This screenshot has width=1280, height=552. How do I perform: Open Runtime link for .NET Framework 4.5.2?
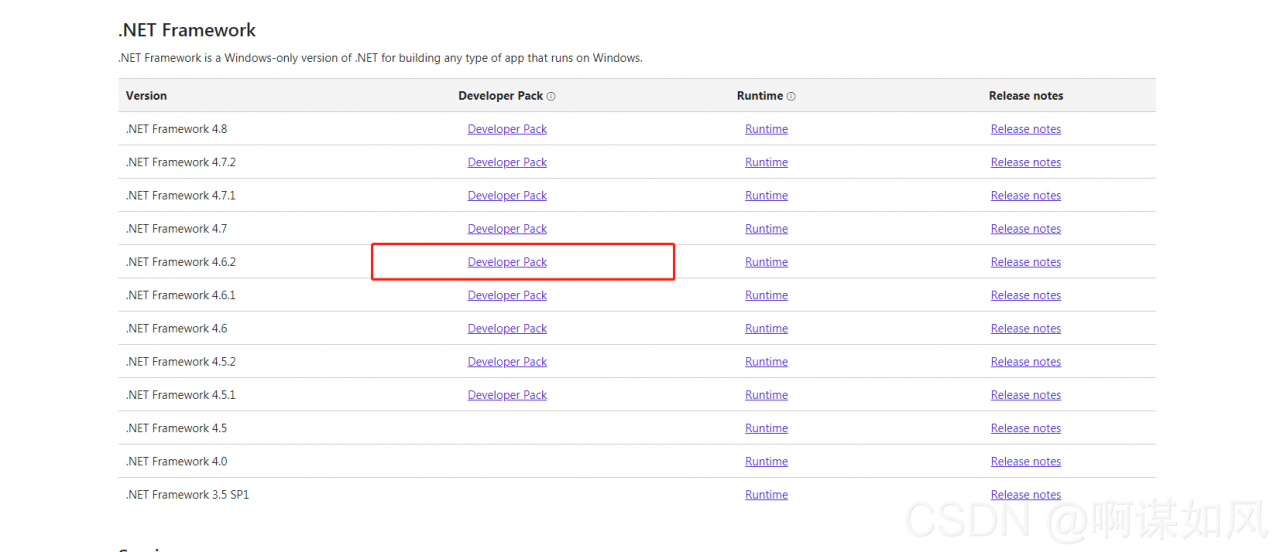[x=766, y=361]
